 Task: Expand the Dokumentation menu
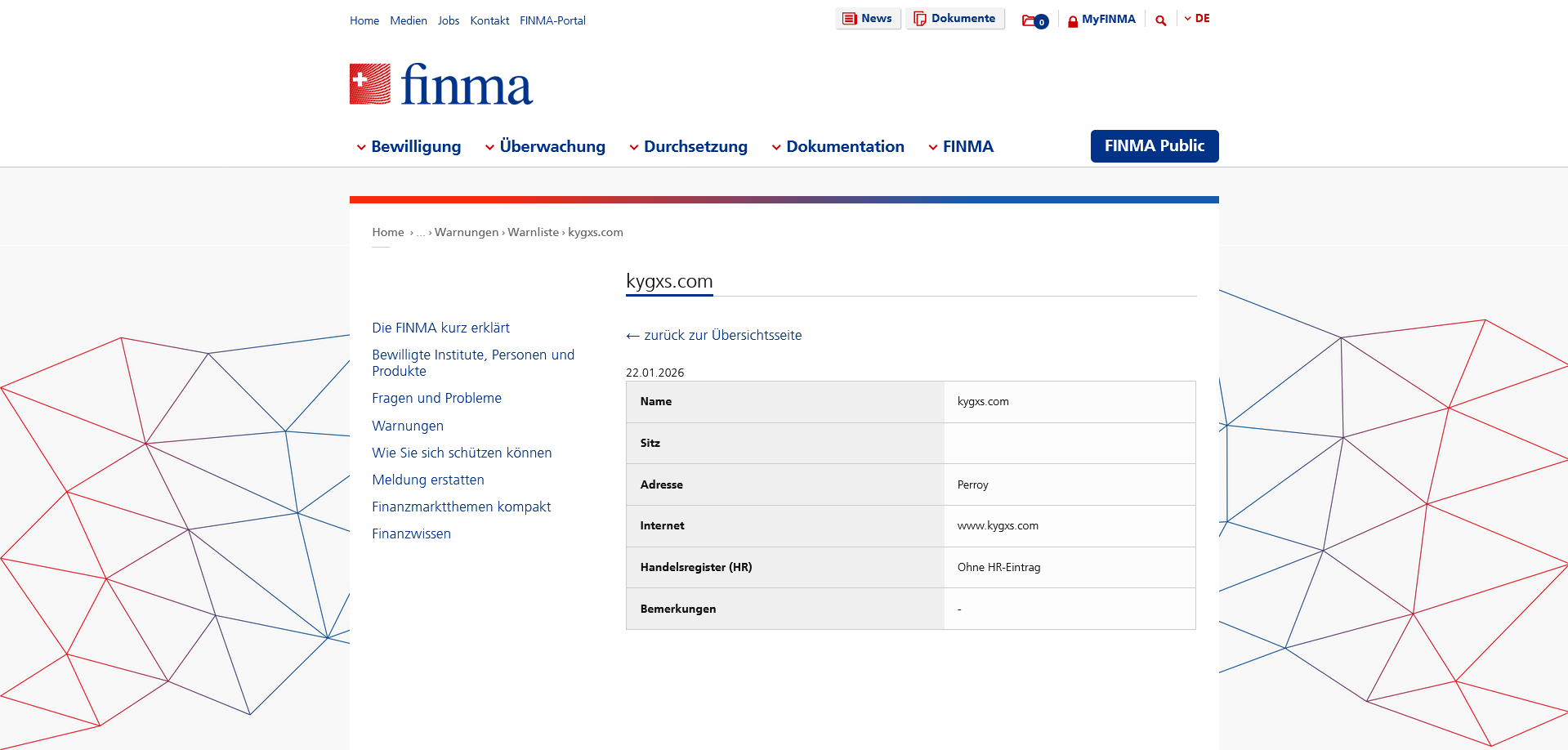click(838, 147)
